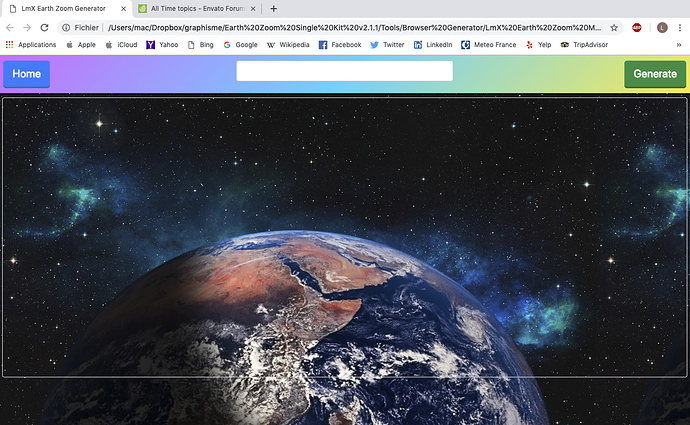The height and width of the screenshot is (425, 690).
Task: Reload the page with the refresh icon
Action: [44, 27]
